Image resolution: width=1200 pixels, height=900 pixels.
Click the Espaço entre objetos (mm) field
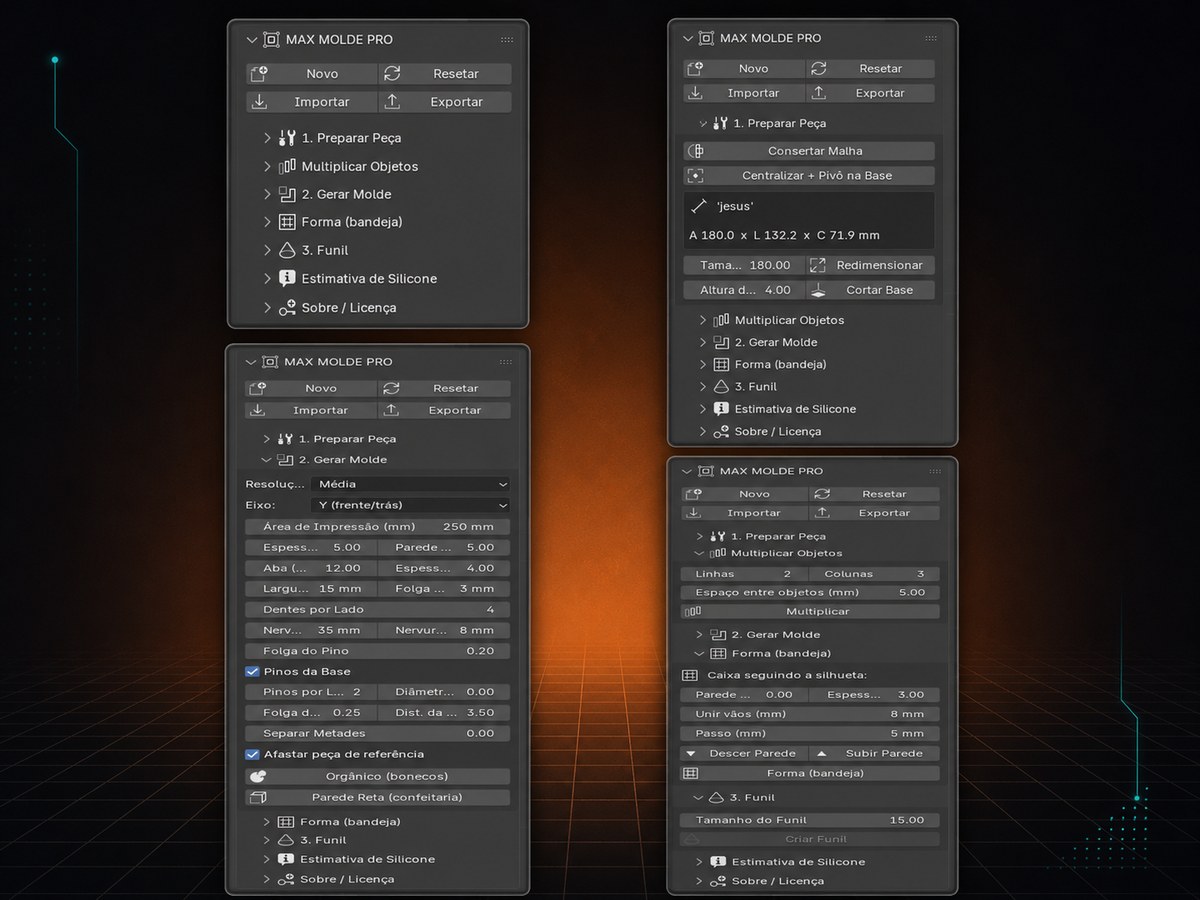pos(810,592)
